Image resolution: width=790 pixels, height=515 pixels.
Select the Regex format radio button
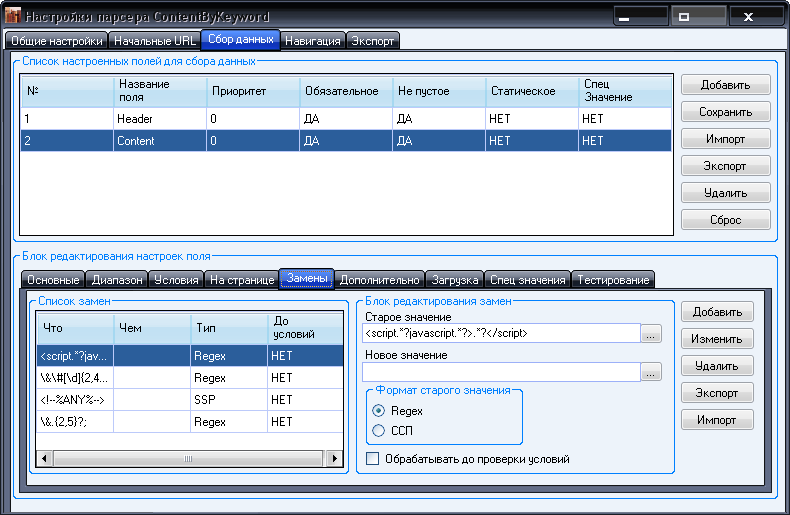[x=378, y=411]
